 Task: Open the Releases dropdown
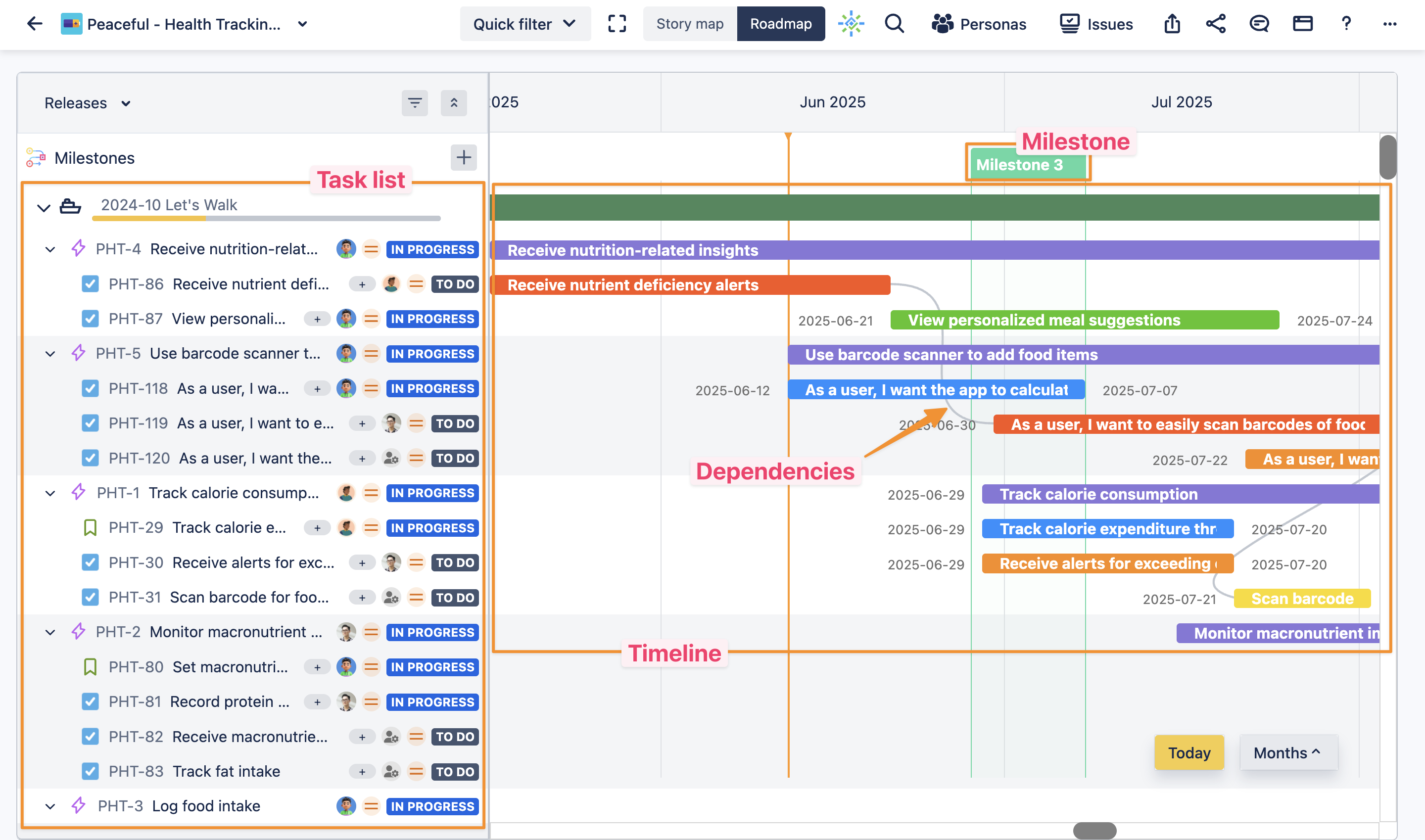tap(88, 103)
